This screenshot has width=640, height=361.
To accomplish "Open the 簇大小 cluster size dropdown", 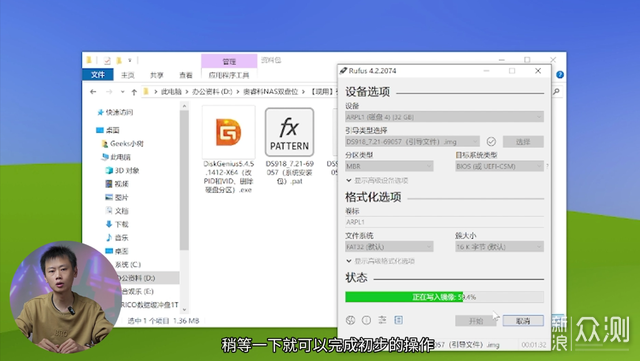I will click(499, 247).
